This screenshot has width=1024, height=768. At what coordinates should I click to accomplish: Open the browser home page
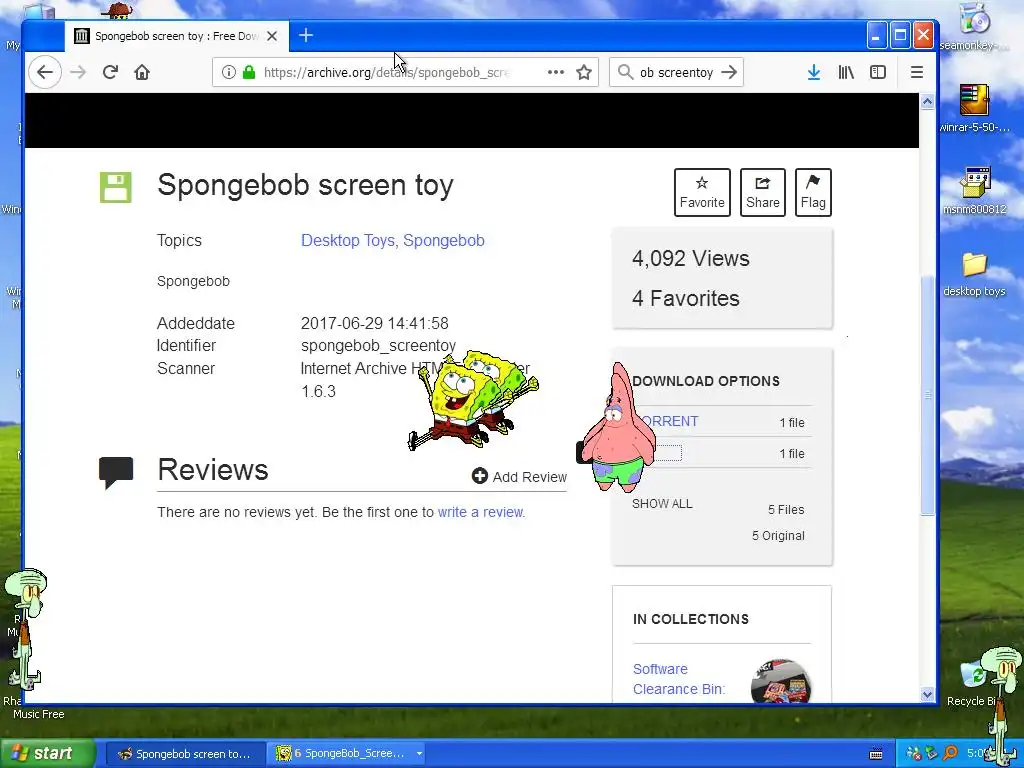pyautogui.click(x=142, y=72)
